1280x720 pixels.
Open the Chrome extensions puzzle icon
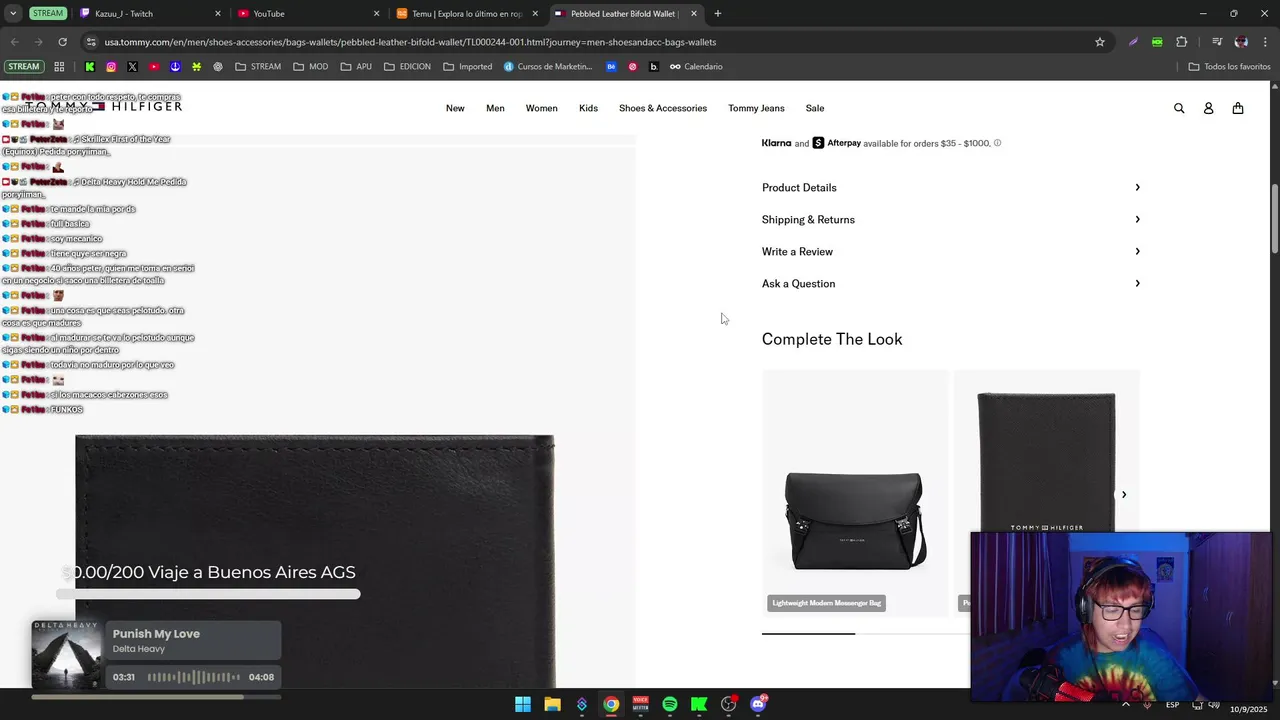pos(1182,42)
